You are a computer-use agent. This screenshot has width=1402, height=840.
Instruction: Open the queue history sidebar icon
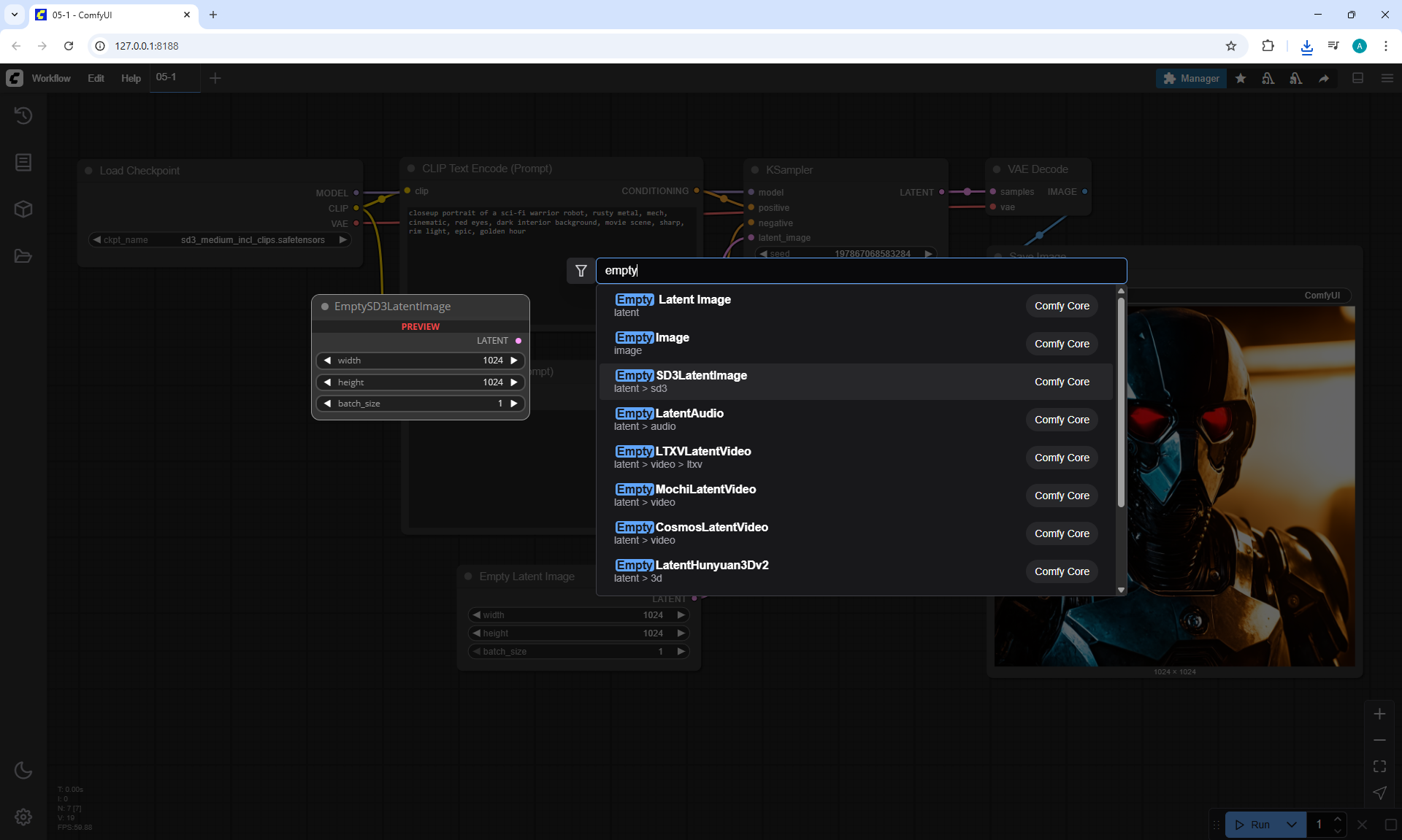point(23,115)
